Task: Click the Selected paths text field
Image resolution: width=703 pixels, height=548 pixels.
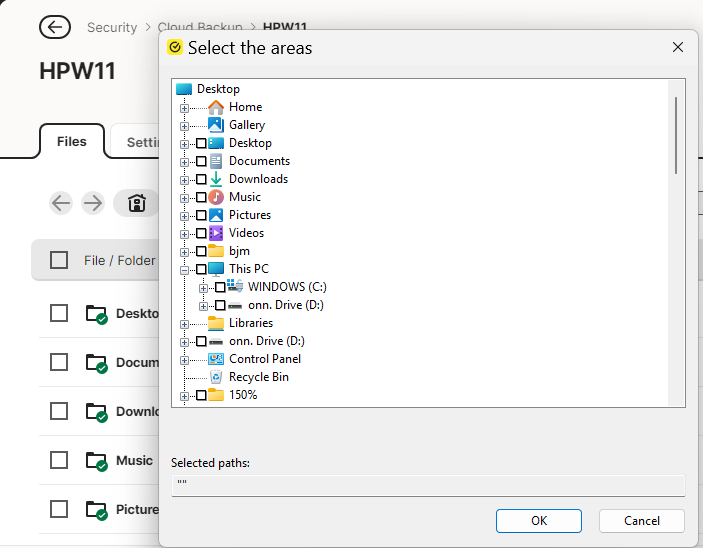Action: click(x=427, y=485)
